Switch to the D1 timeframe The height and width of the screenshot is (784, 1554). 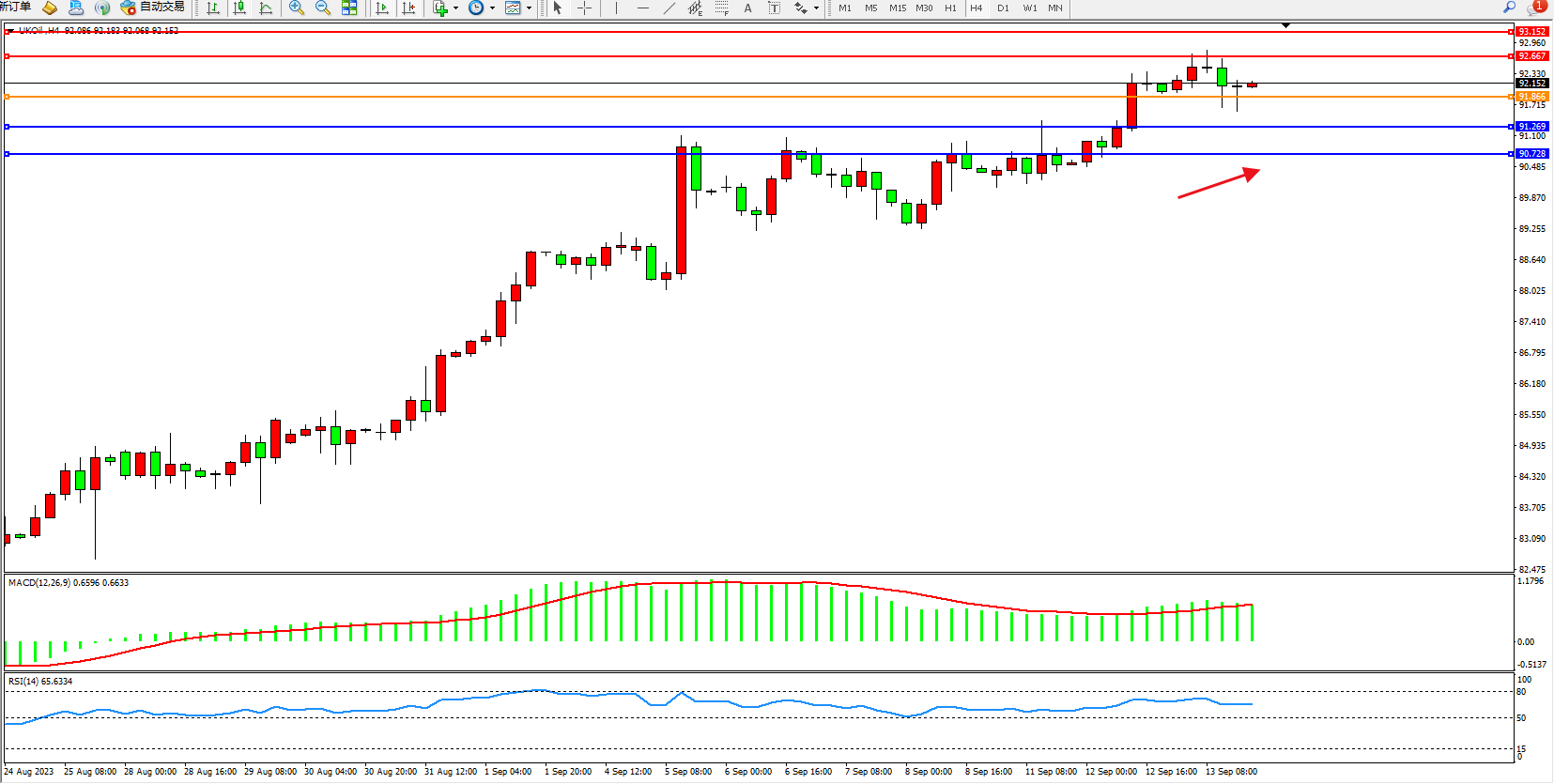pos(1003,8)
